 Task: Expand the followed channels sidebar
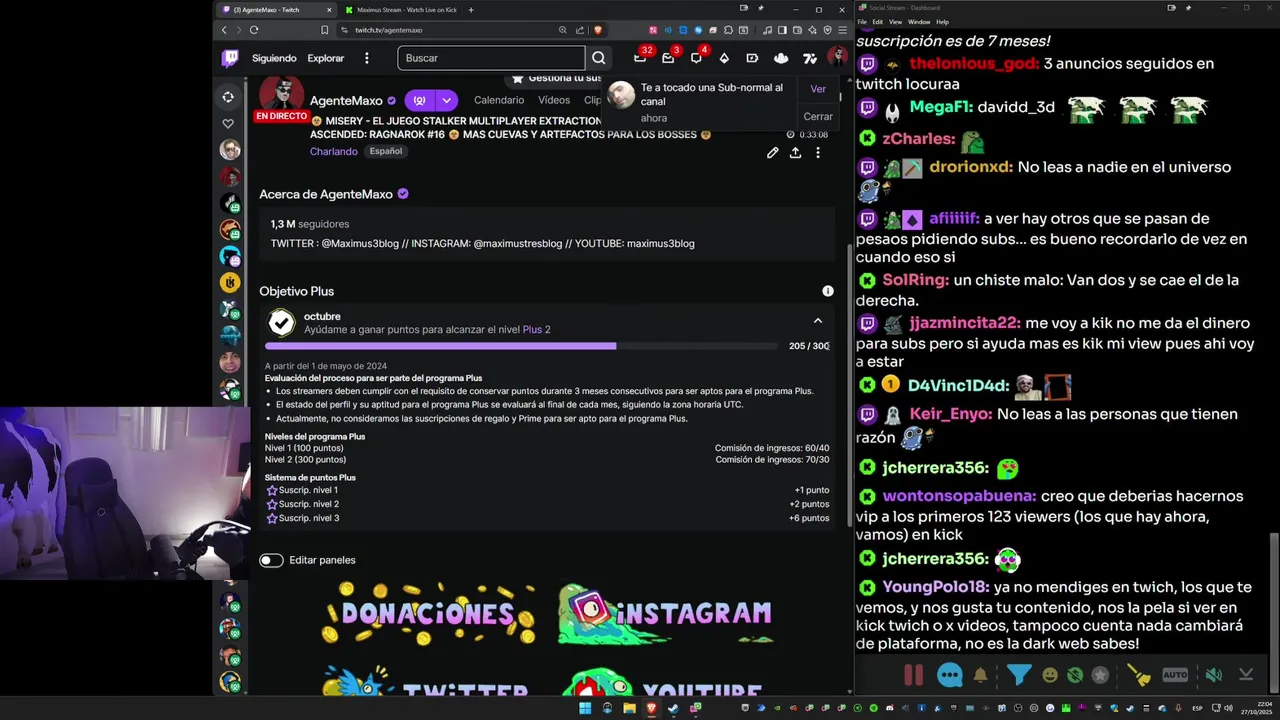(x=228, y=97)
